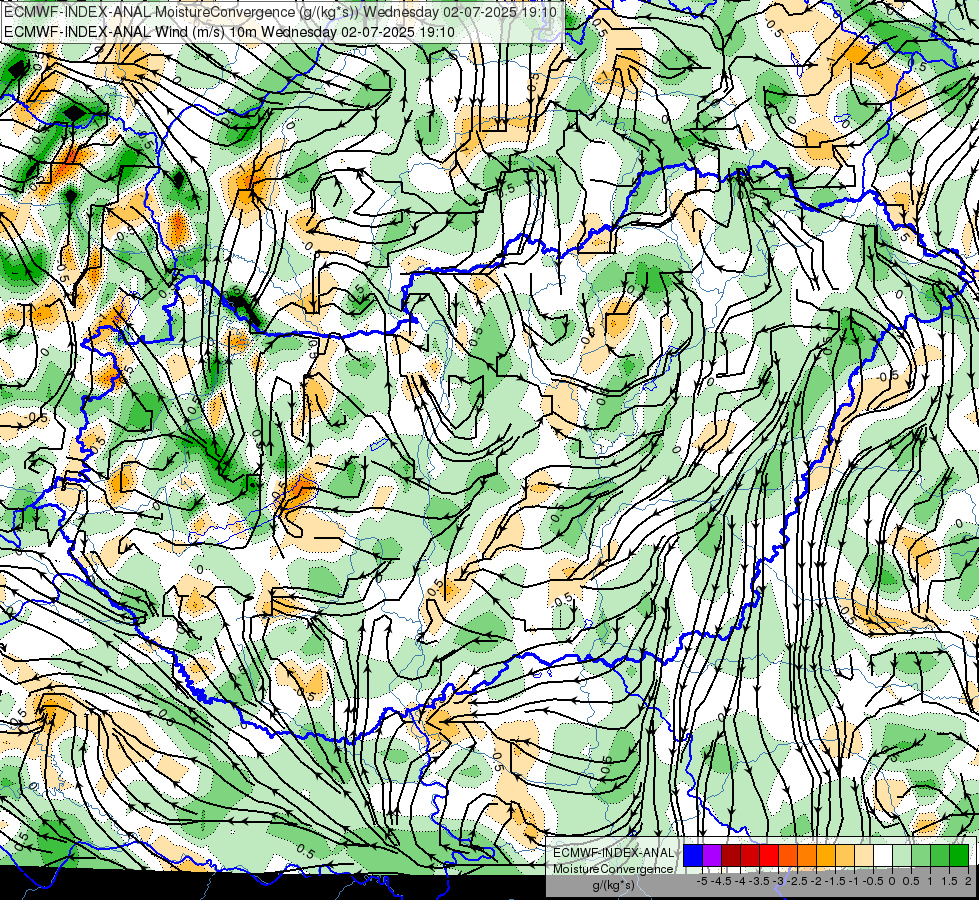Select the orange swatch above -2
Image resolution: width=979 pixels, height=900 pixels.
coord(807,855)
